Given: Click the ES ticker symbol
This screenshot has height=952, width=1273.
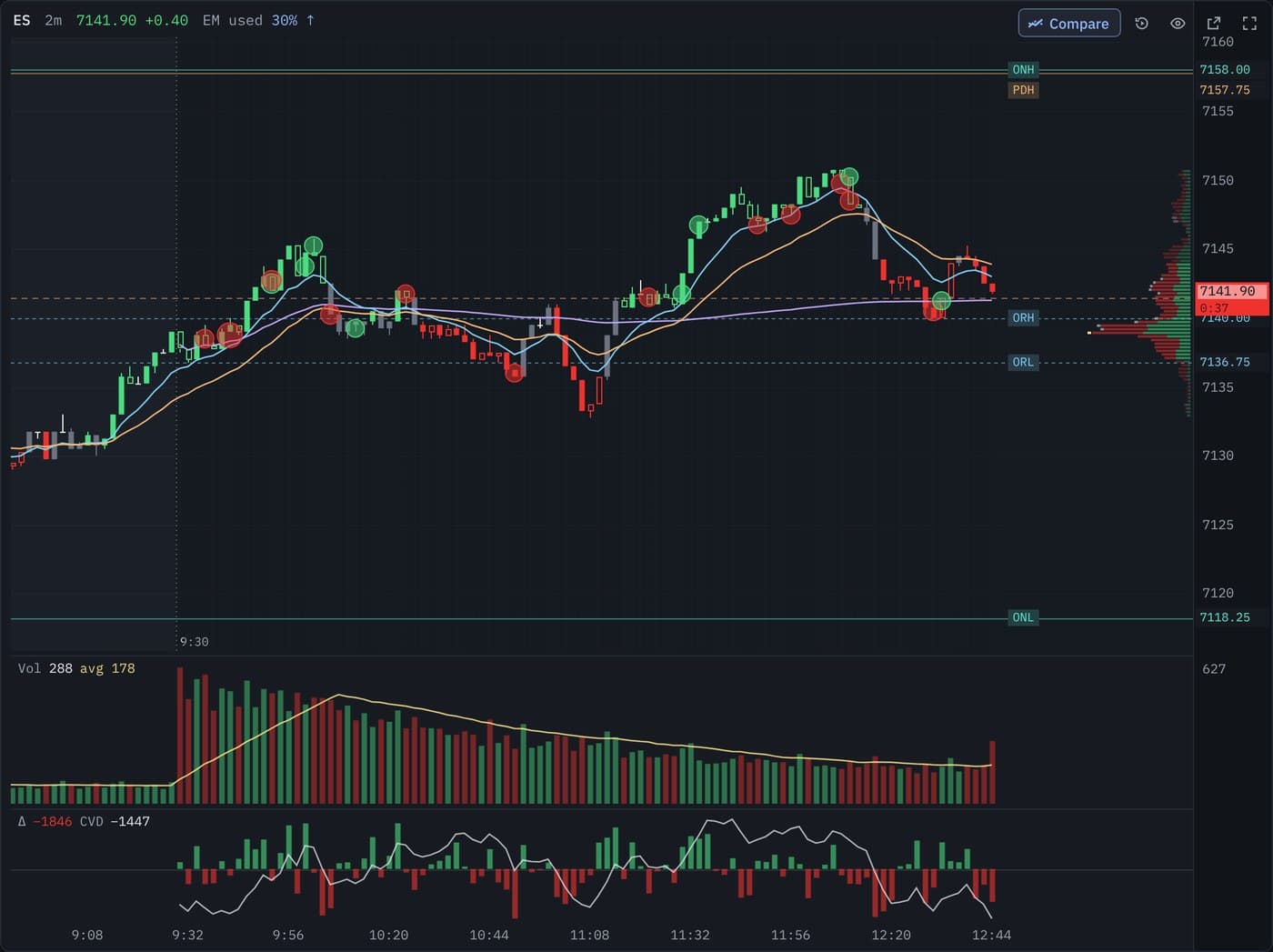Looking at the screenshot, I should pos(22,20).
